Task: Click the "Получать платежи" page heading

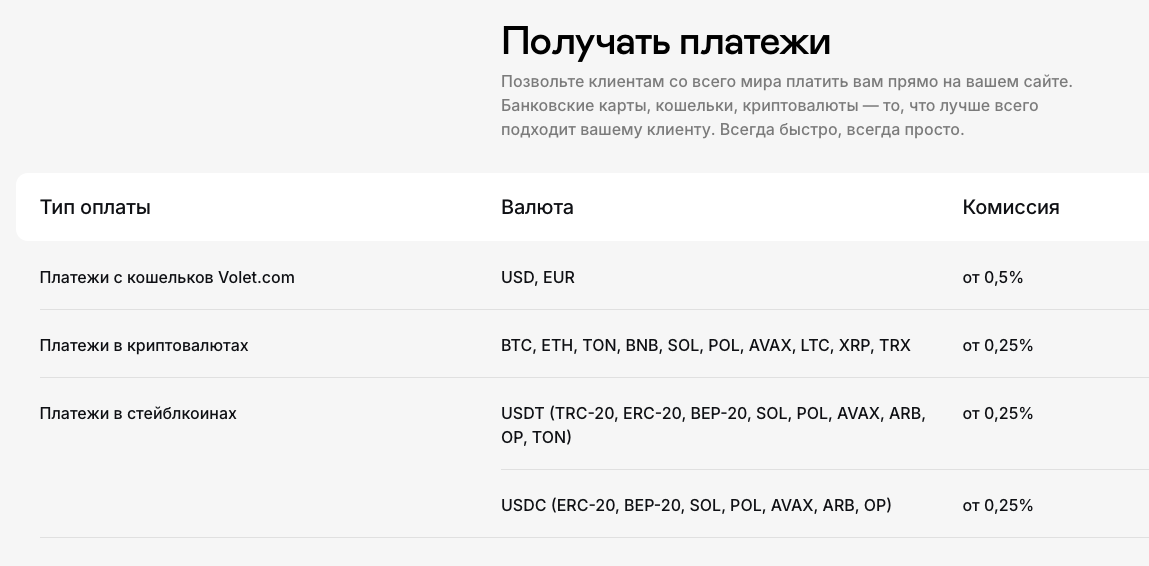Action: (665, 42)
